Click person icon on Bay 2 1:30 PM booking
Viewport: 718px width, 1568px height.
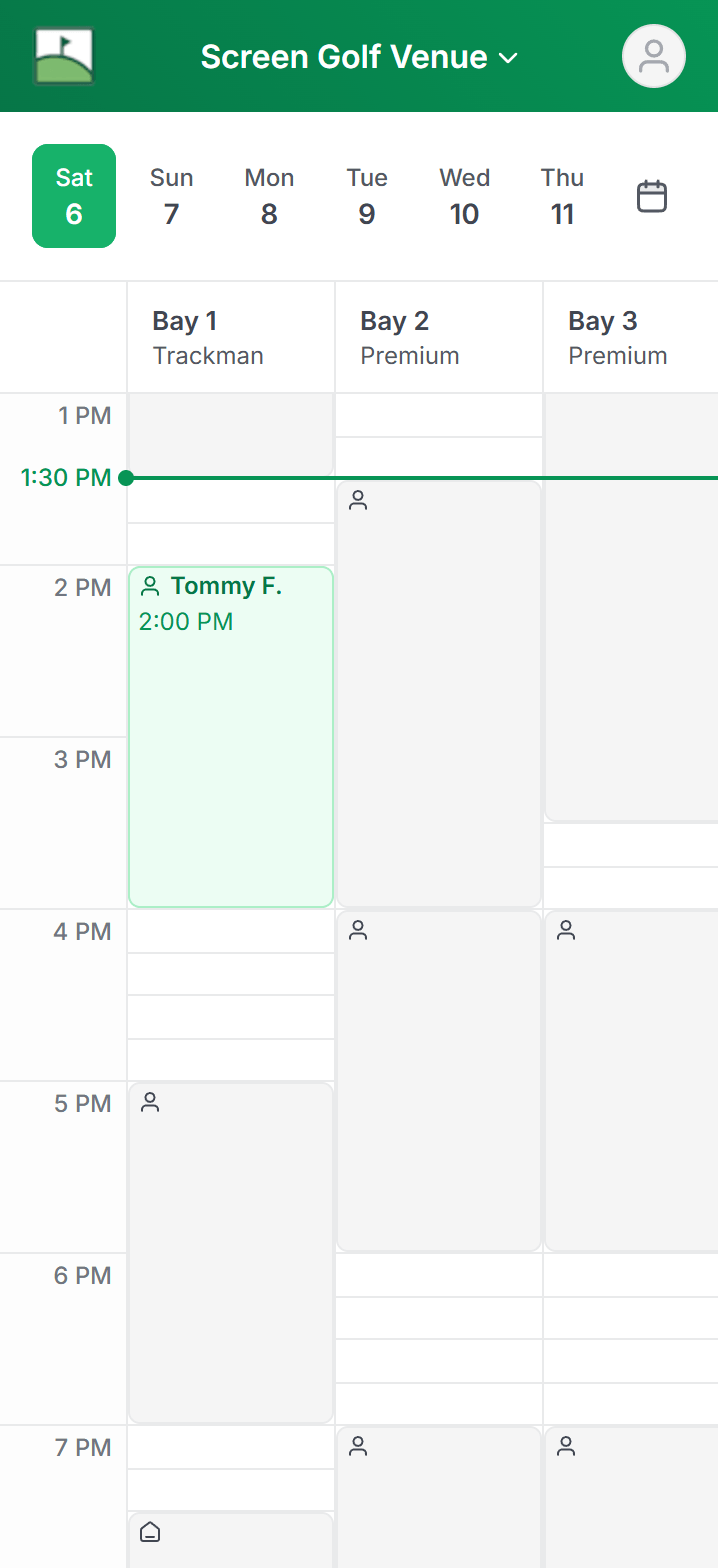pyautogui.click(x=358, y=501)
